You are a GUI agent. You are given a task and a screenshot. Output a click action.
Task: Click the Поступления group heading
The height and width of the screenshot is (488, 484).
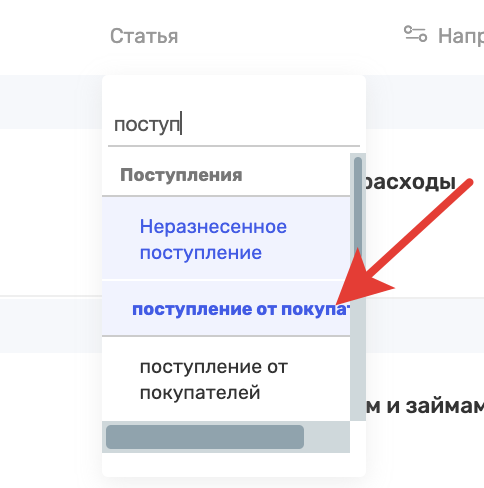pyautogui.click(x=181, y=175)
